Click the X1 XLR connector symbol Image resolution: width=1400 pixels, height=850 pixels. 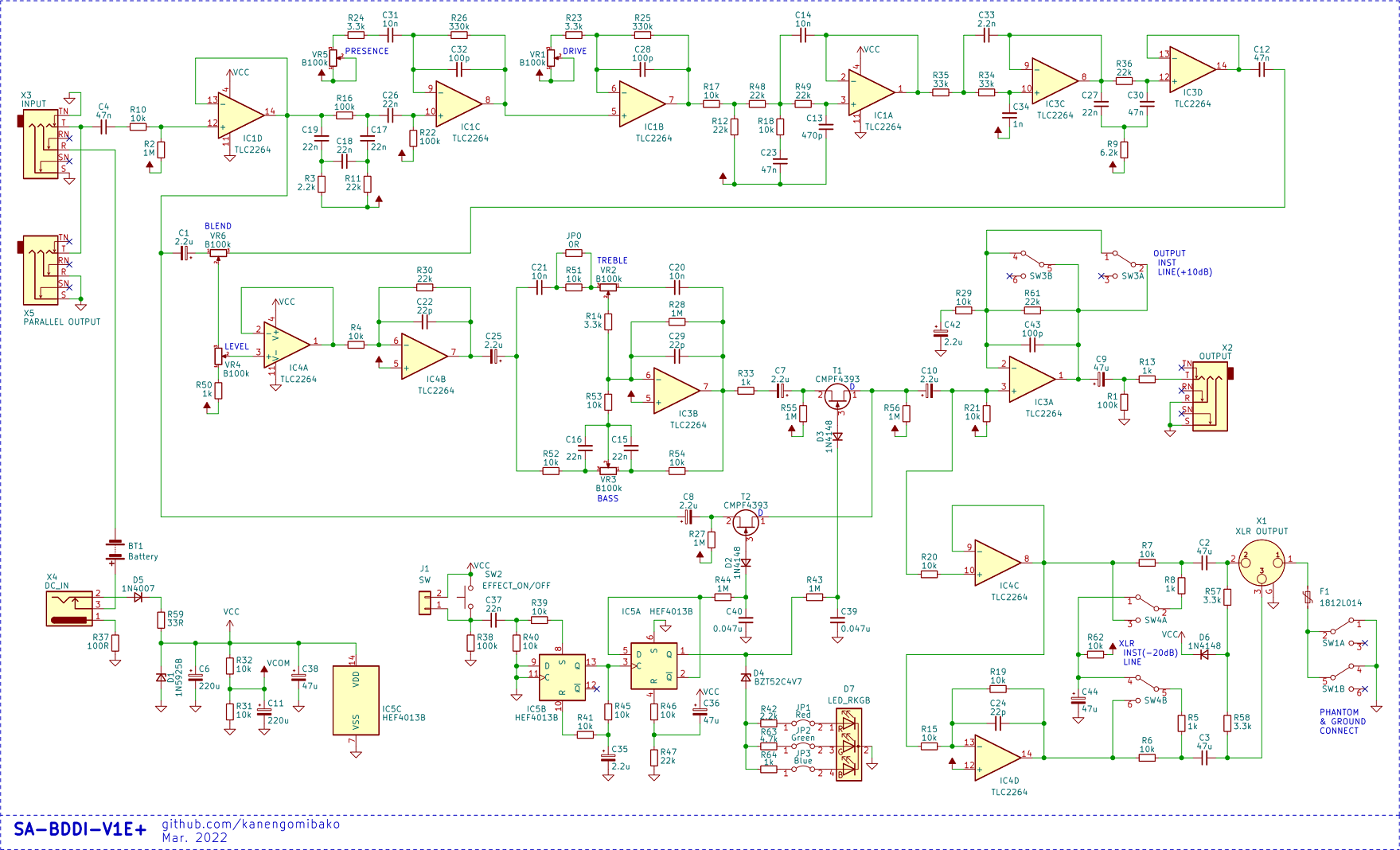coord(1262,562)
